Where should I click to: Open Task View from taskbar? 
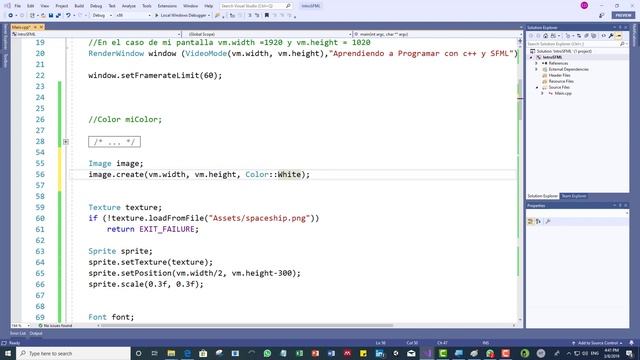(x=155, y=353)
